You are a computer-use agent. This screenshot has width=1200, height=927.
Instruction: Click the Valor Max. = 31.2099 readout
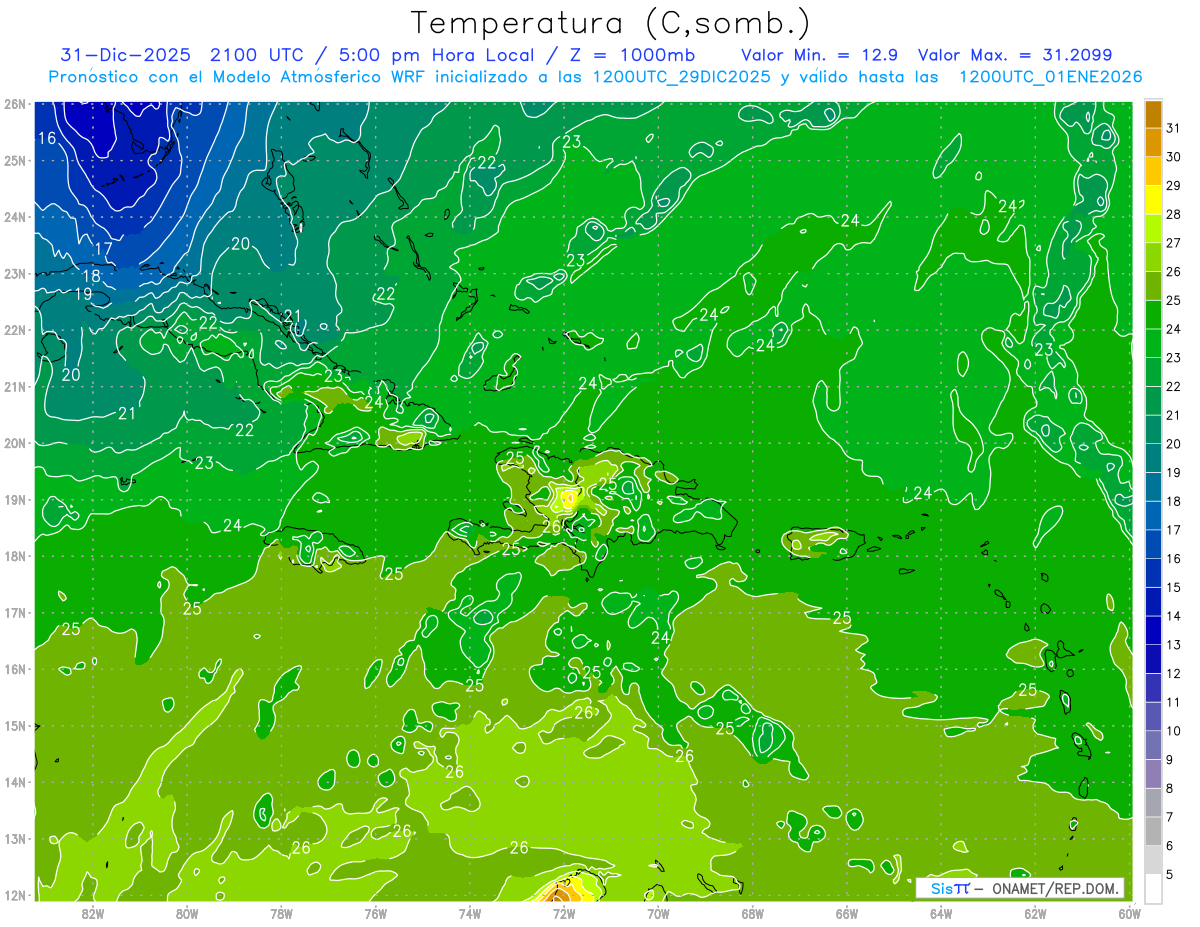pyautogui.click(x=1015, y=55)
